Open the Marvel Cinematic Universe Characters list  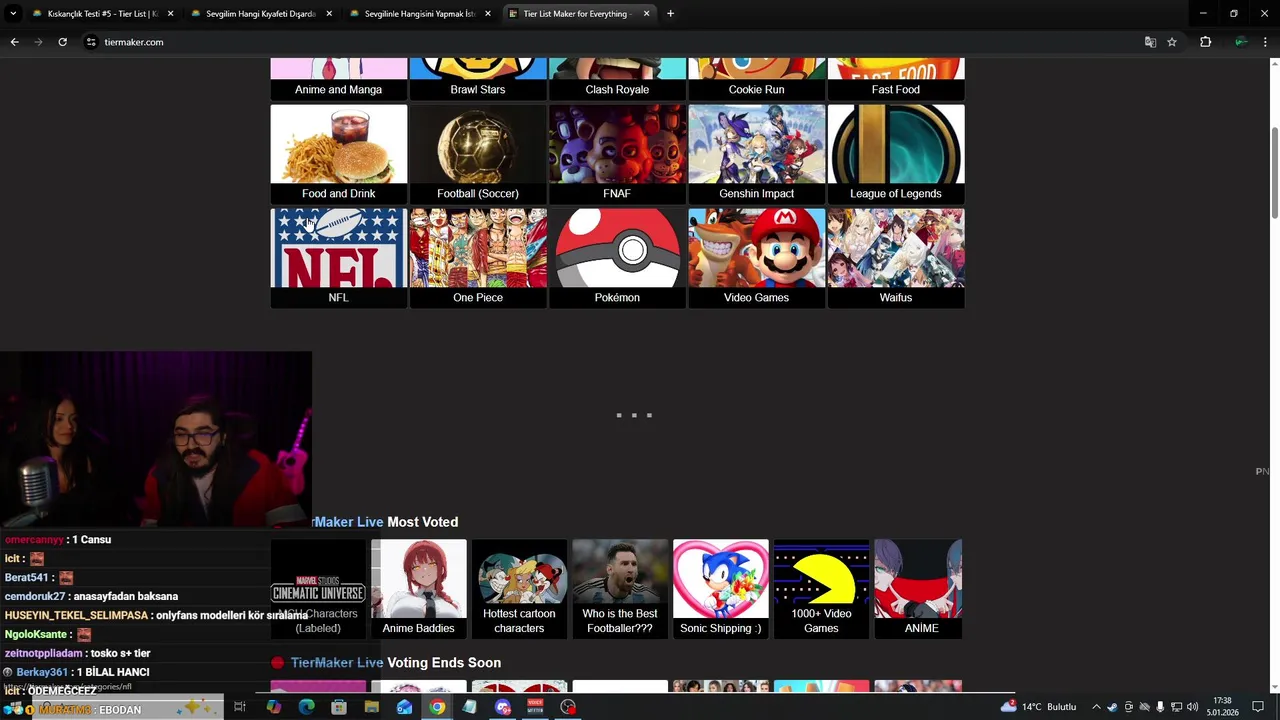pyautogui.click(x=318, y=589)
